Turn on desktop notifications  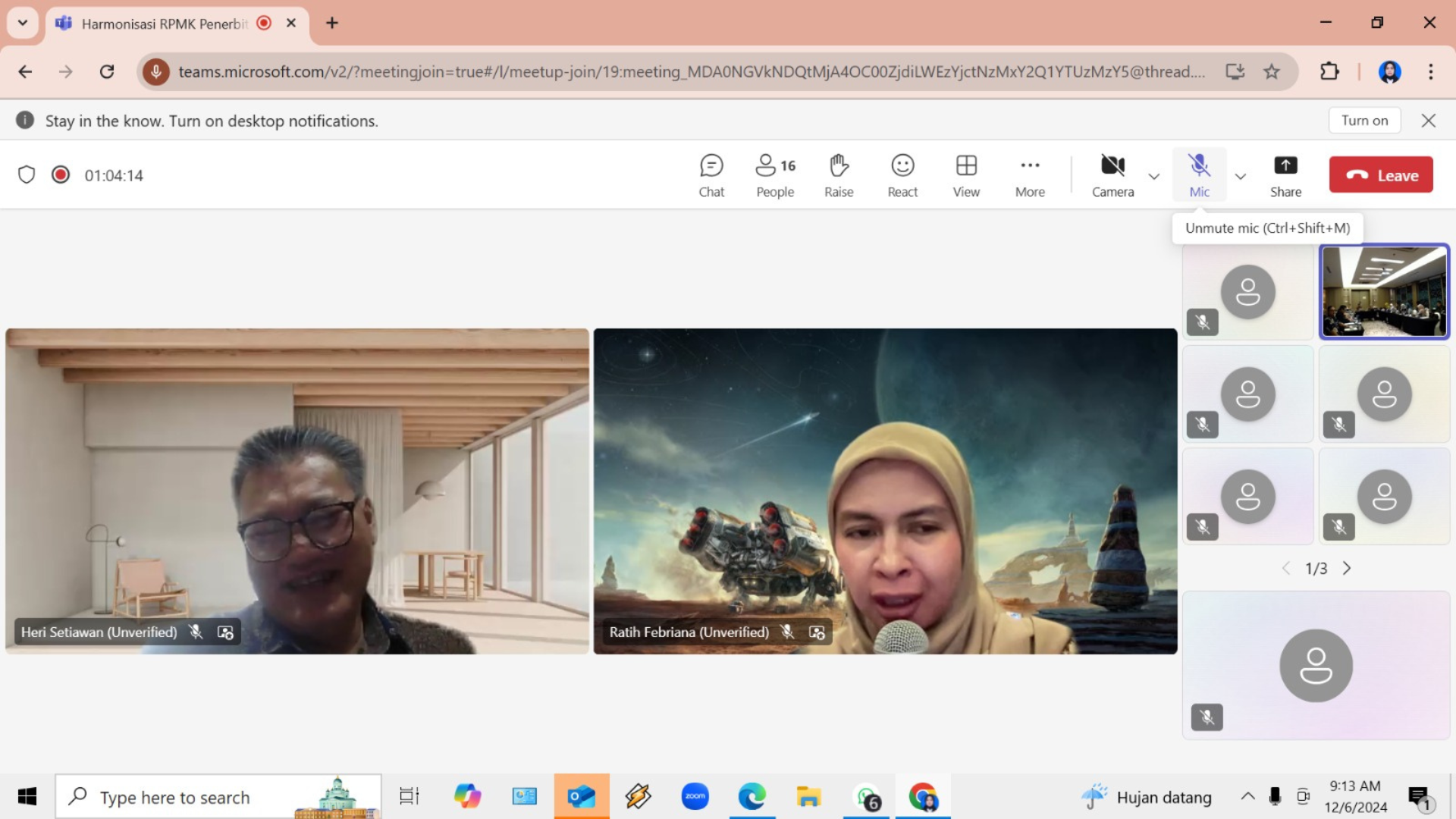pos(1364,121)
